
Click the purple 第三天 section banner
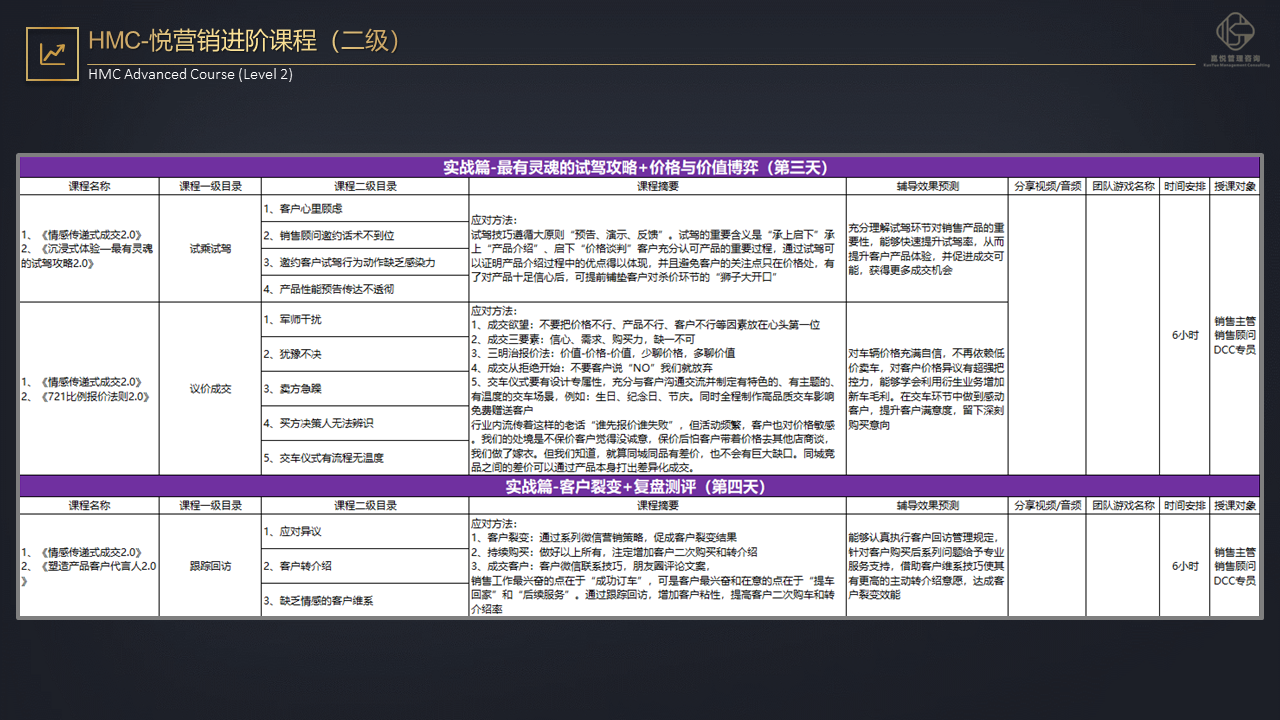pyautogui.click(x=640, y=167)
